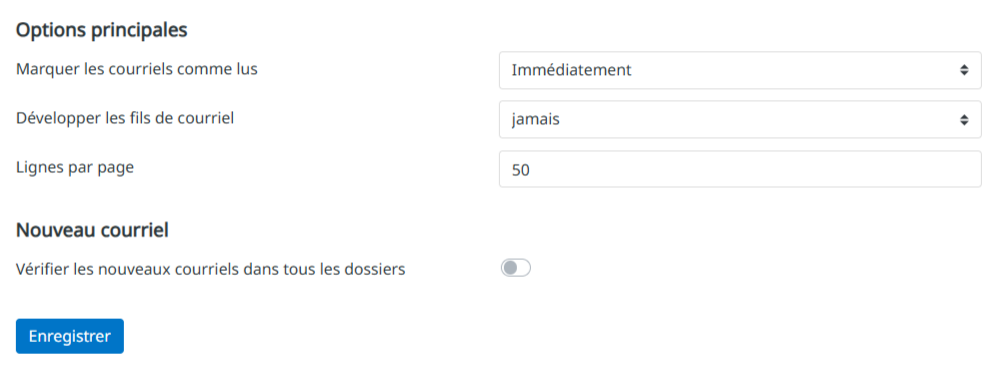Open the Développer les fils de courriel dropdown

pyautogui.click(x=740, y=119)
